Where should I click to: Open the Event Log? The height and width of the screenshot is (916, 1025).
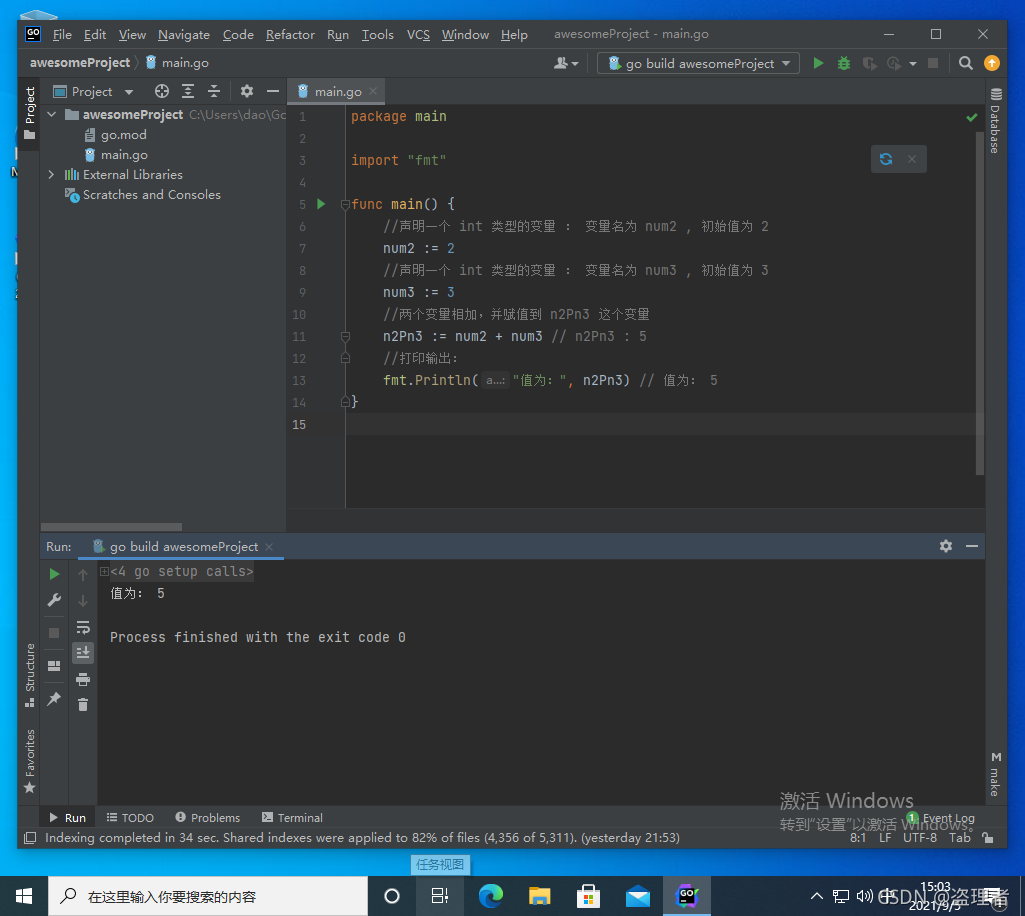pos(941,817)
